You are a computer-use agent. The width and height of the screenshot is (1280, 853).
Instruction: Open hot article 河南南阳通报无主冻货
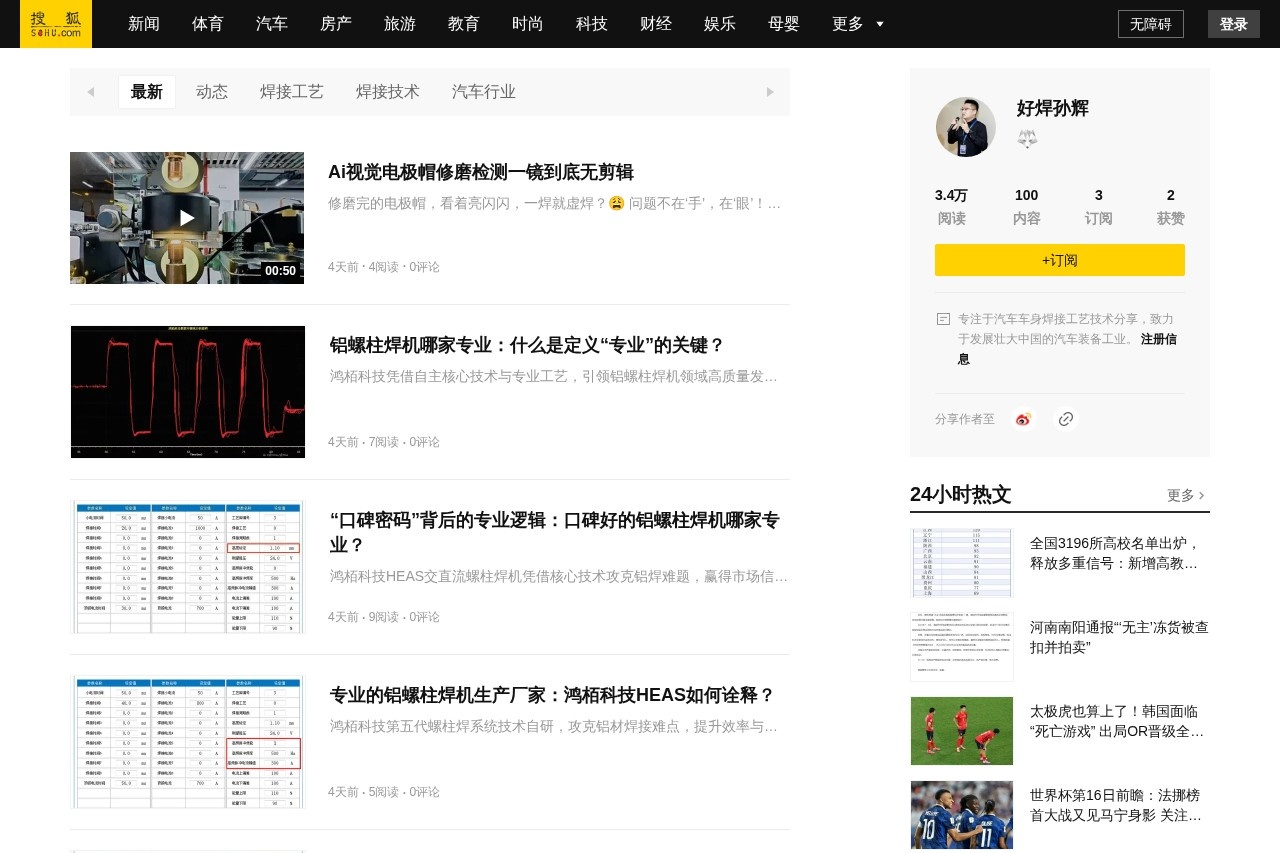tap(1119, 637)
